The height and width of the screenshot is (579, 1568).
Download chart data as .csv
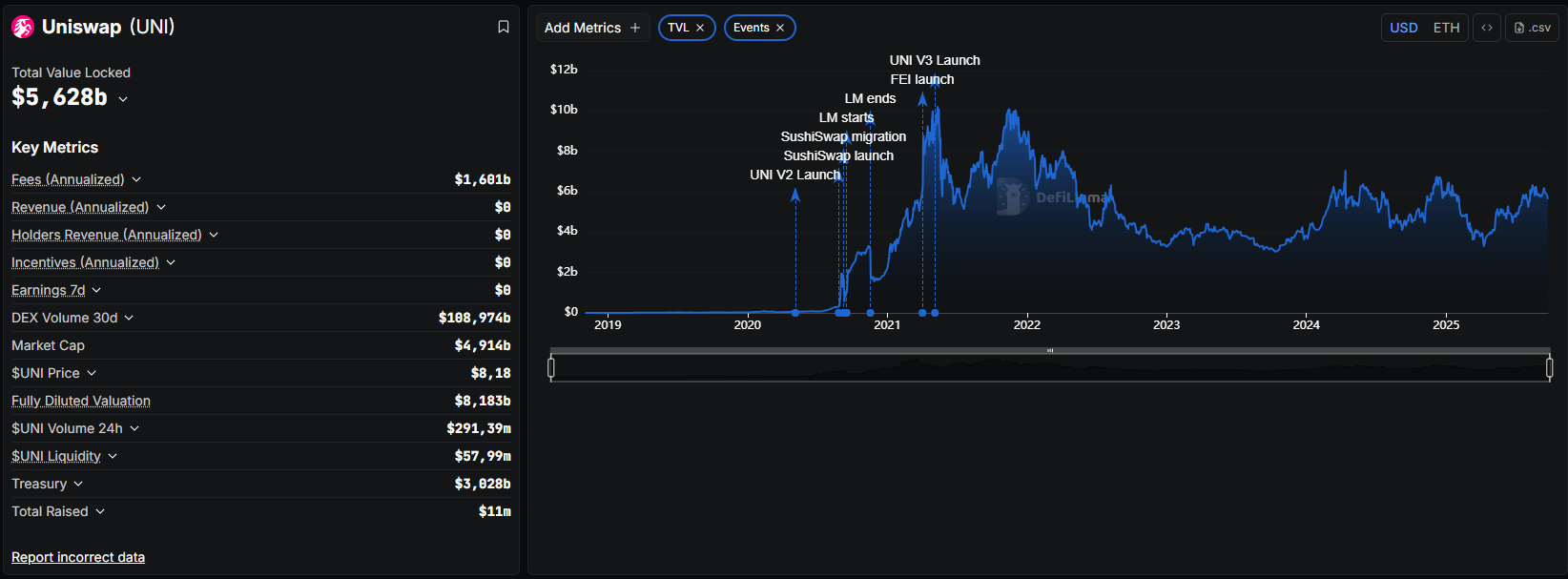(1533, 28)
